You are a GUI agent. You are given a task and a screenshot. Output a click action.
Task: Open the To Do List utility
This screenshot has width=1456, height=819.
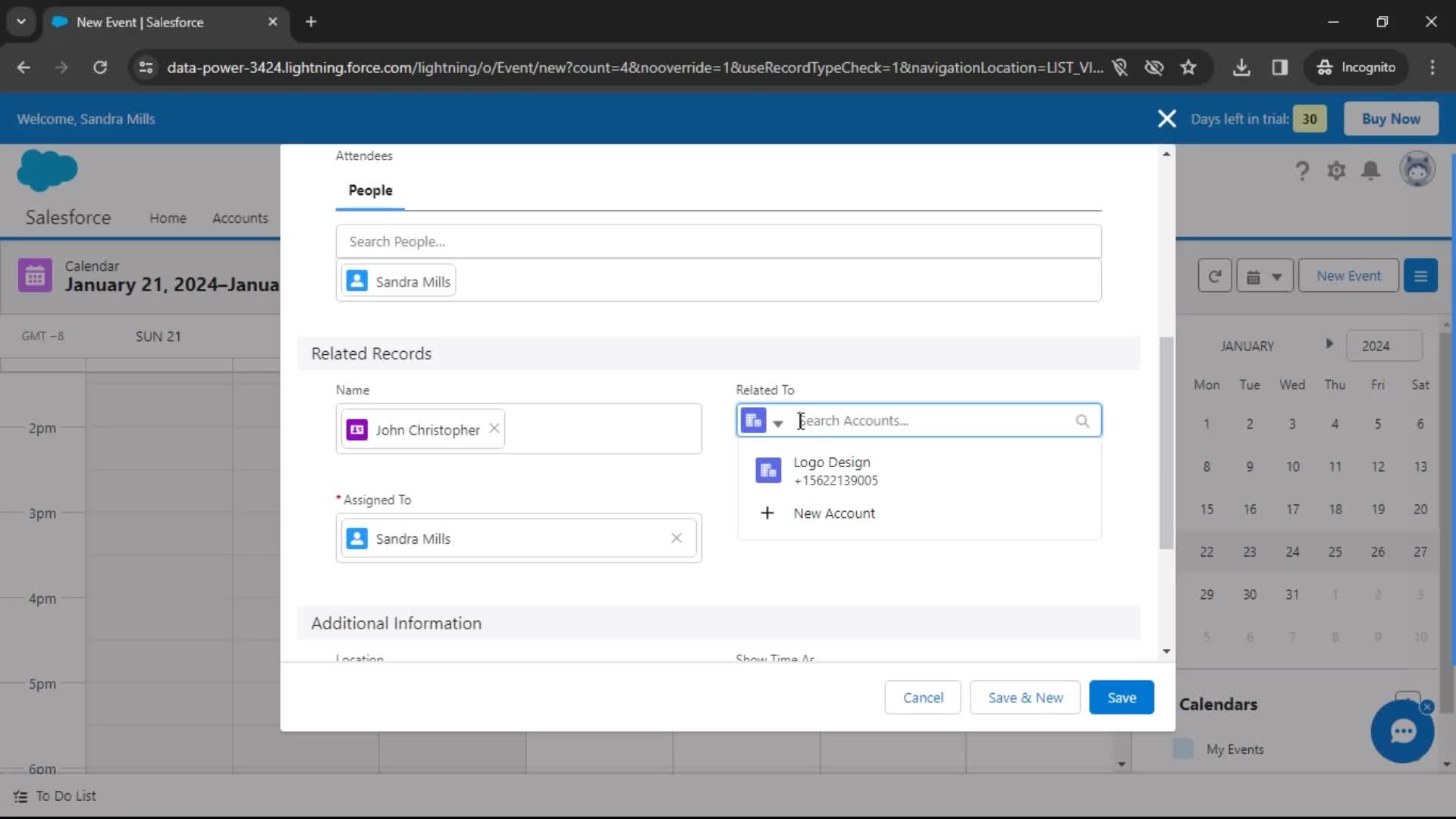[55, 796]
